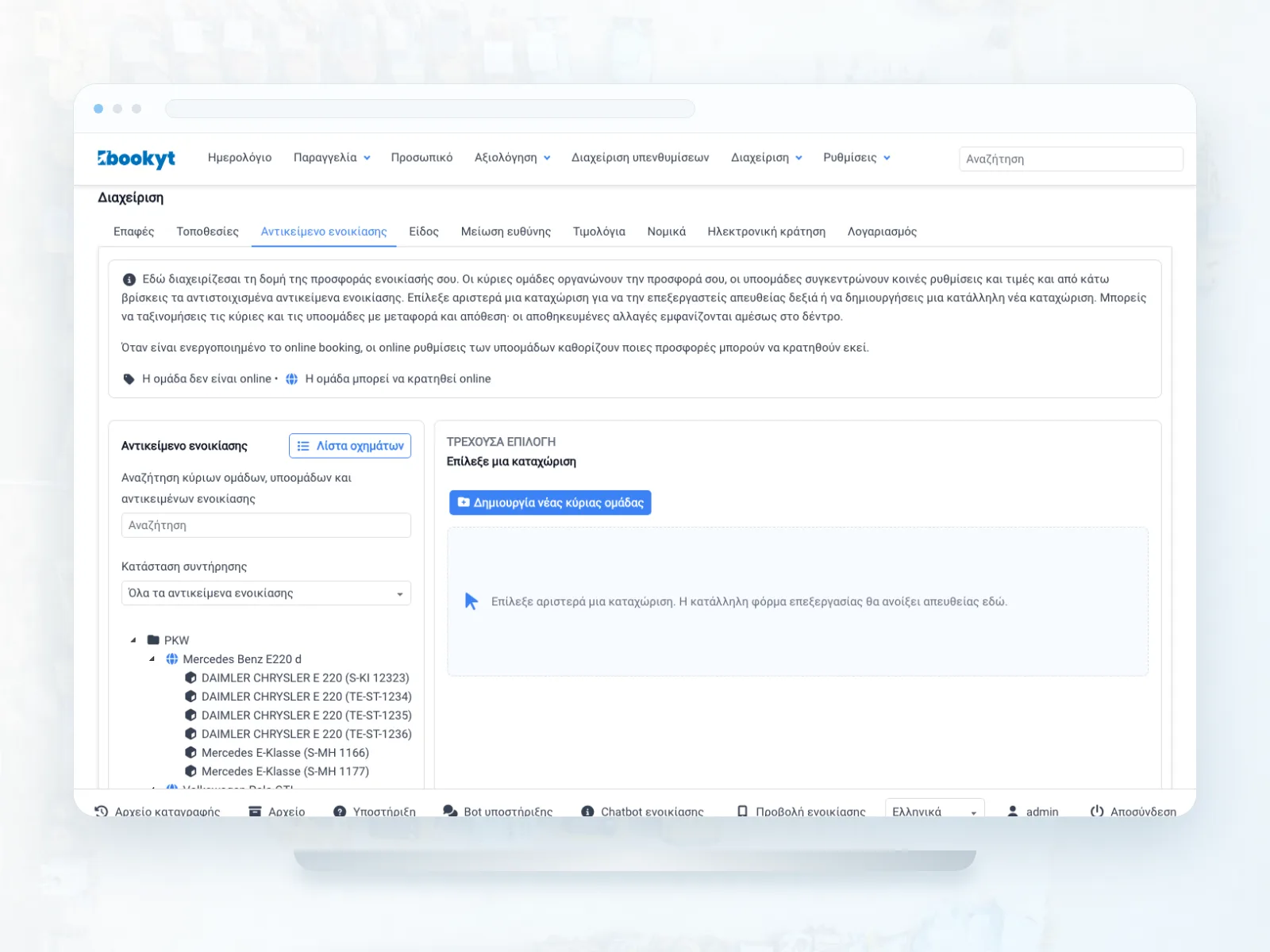Click the history icon of Αρχείο καταγραφής
This screenshot has width=1270, height=952.
click(x=101, y=812)
